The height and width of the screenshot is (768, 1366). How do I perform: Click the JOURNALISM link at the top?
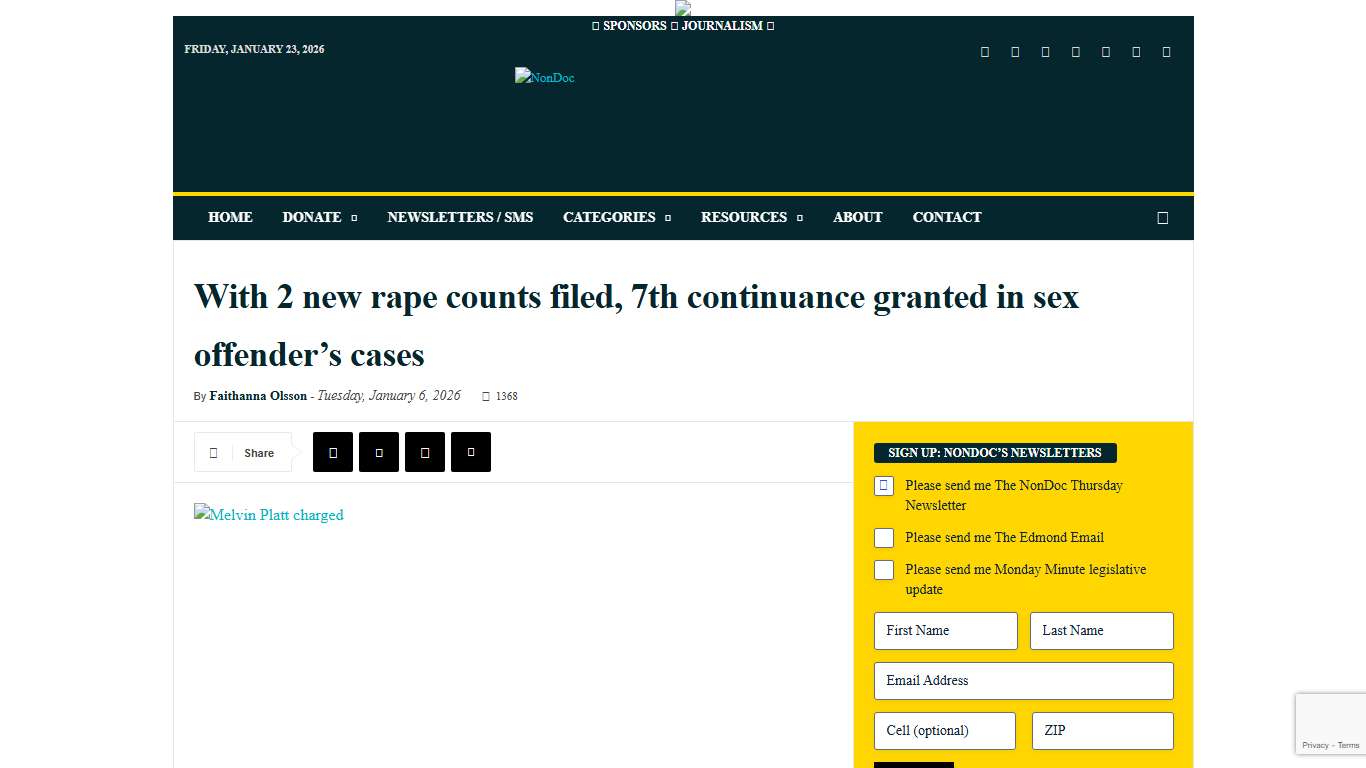pyautogui.click(x=722, y=25)
